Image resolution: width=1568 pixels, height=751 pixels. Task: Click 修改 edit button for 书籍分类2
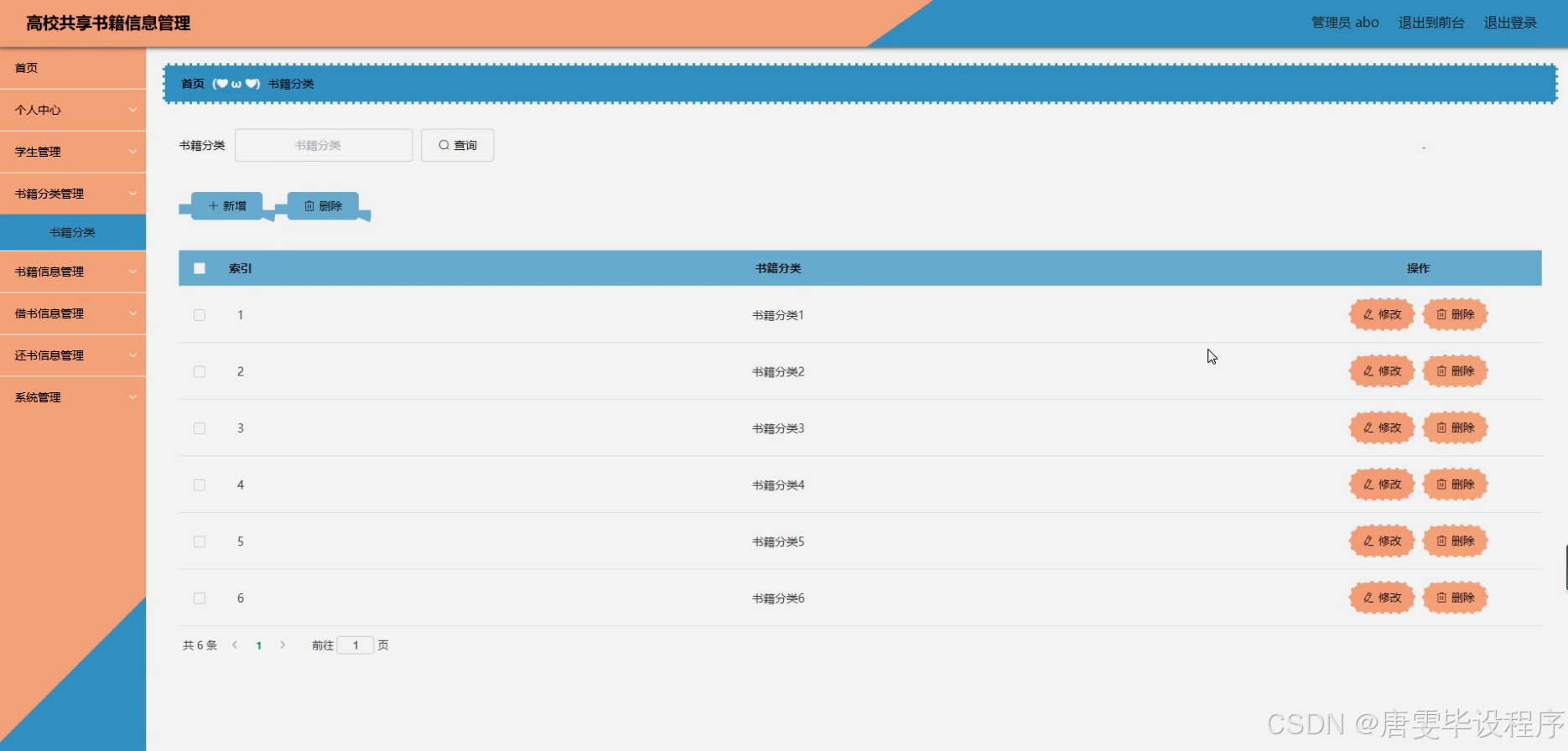pos(1382,370)
